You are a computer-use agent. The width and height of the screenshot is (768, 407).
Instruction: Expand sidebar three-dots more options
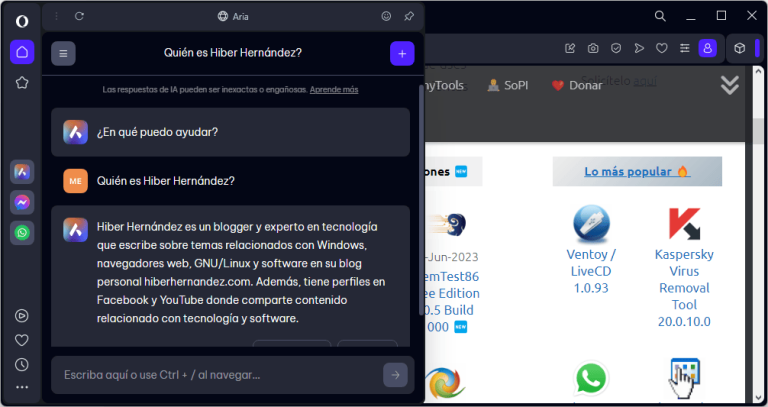(21, 387)
